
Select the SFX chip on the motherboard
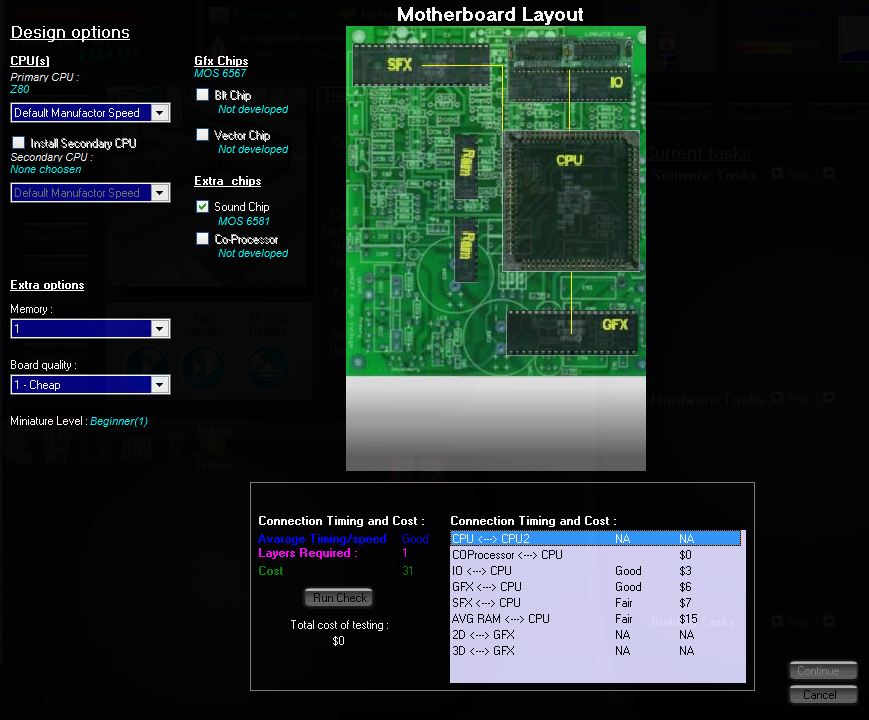[421, 65]
